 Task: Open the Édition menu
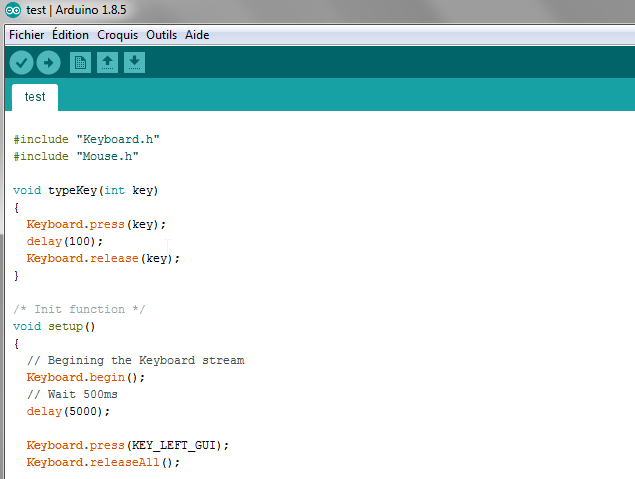tap(70, 35)
